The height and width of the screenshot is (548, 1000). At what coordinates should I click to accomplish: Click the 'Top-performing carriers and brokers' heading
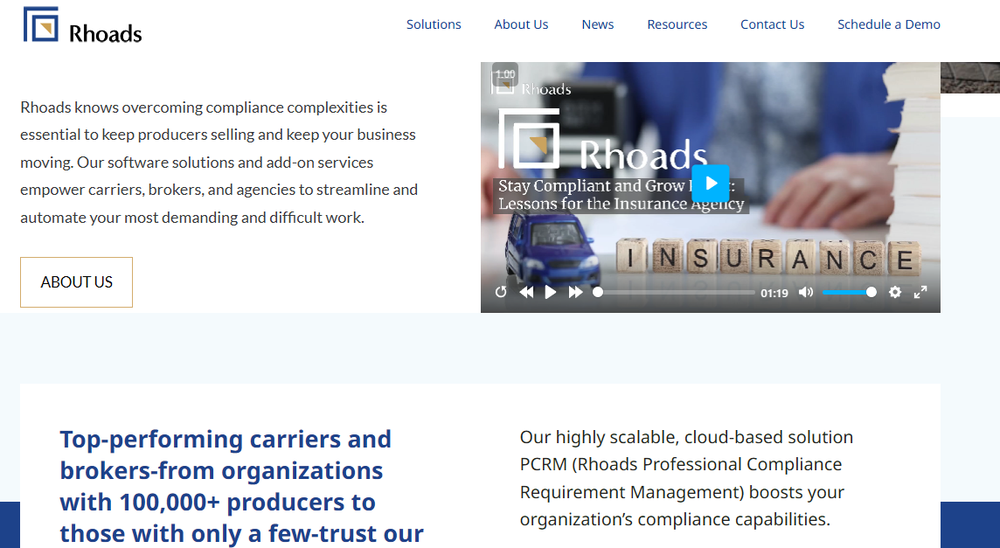tap(242, 486)
